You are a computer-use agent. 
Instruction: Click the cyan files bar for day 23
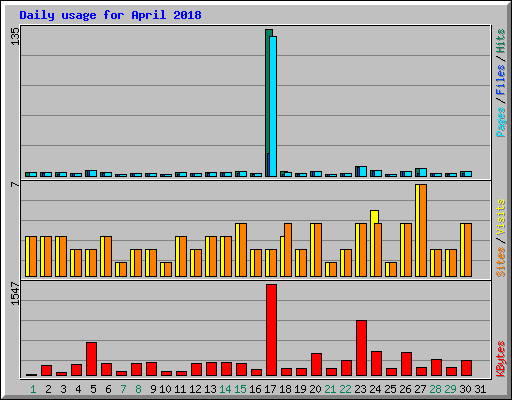[x=363, y=171]
